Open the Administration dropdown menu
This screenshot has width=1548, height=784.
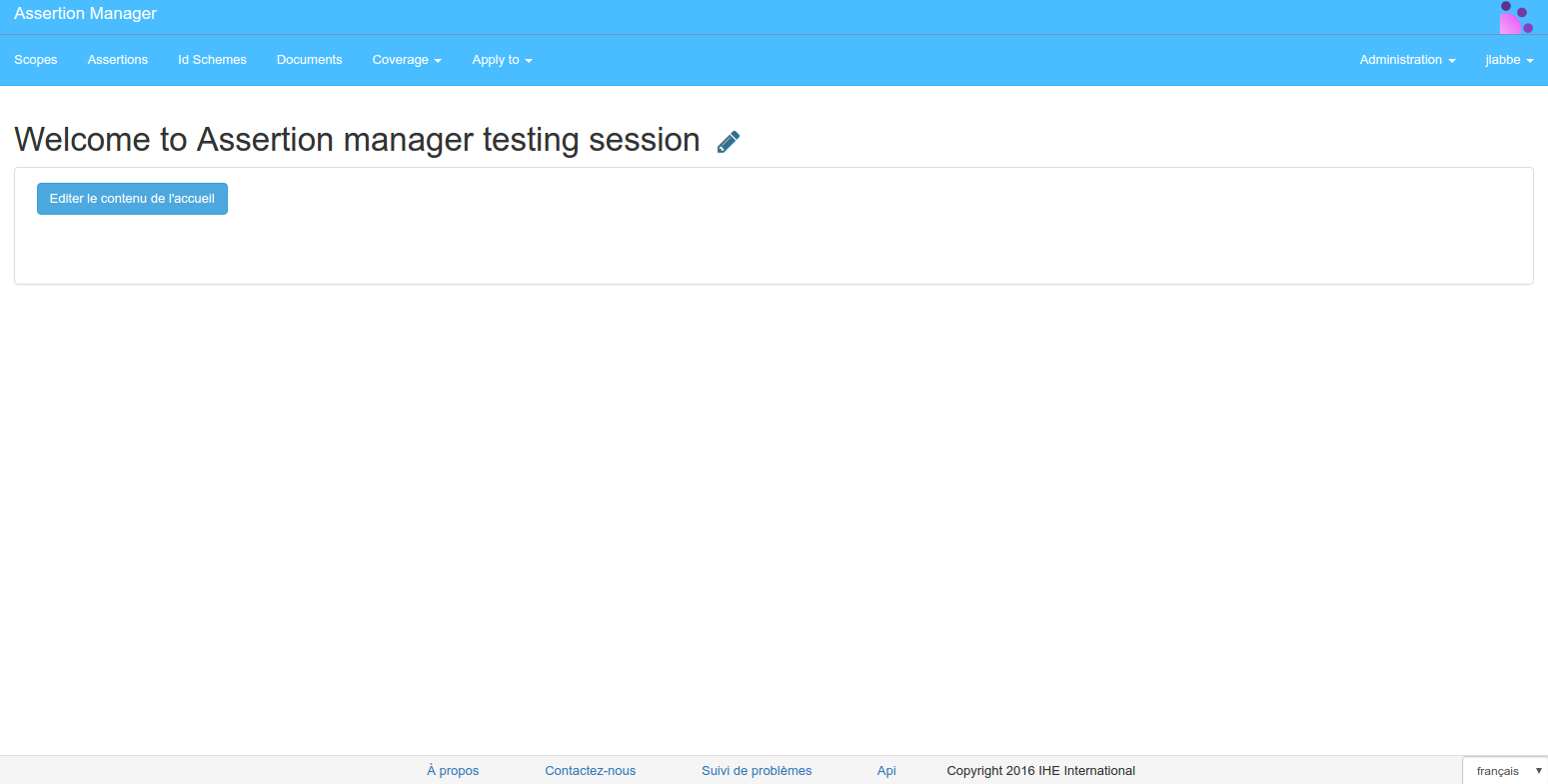point(1407,60)
